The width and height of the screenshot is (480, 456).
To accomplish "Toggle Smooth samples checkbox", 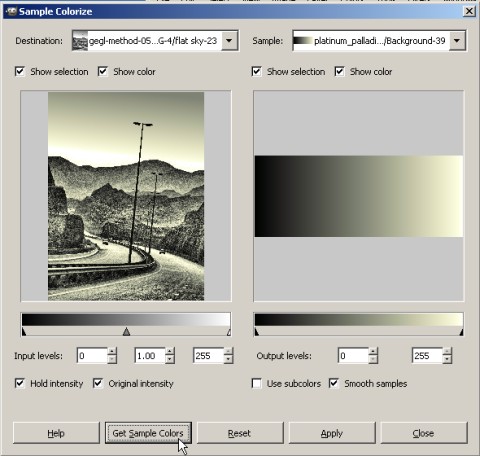I will pos(334,383).
